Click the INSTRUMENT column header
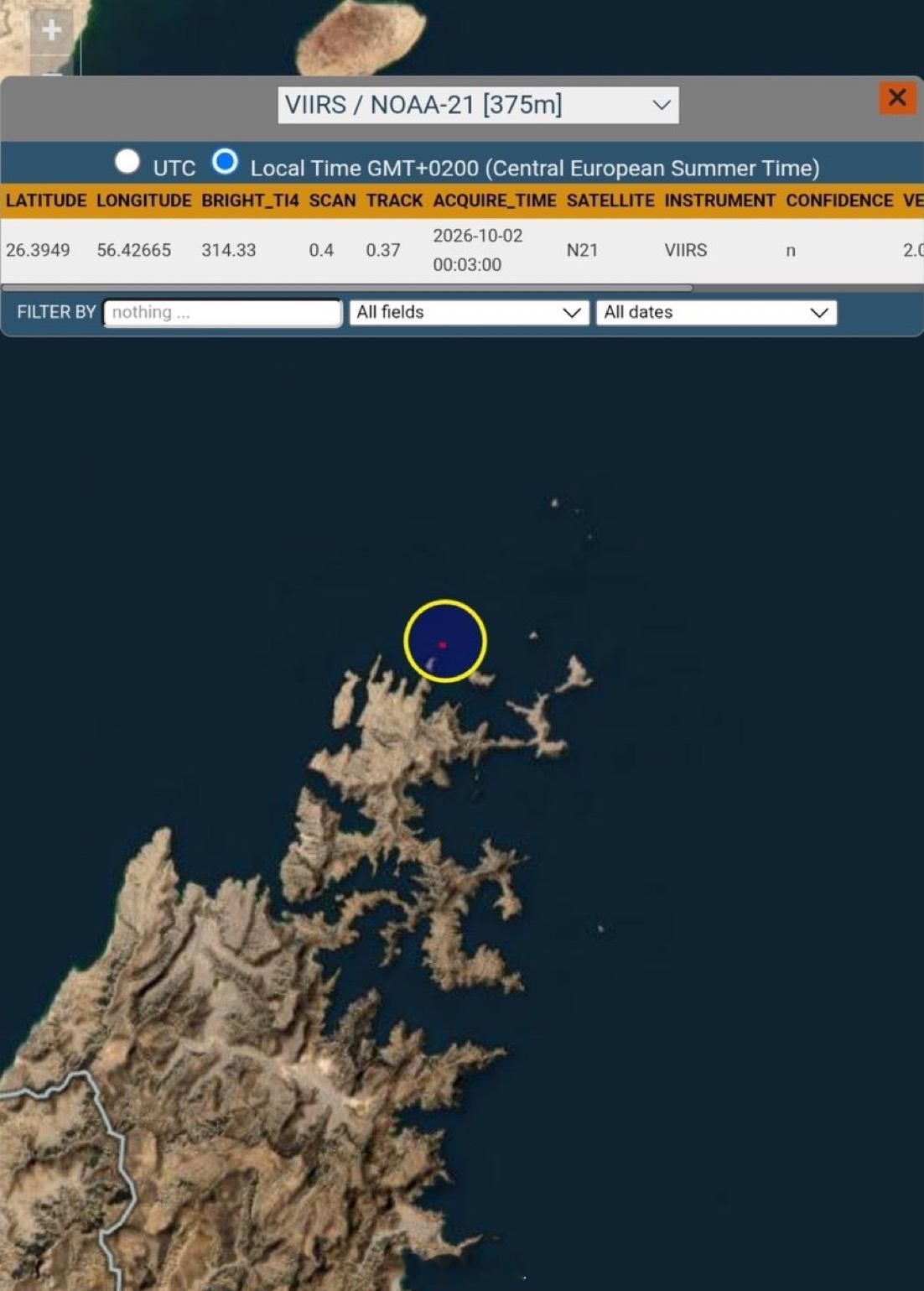924x1291 pixels. click(x=720, y=200)
